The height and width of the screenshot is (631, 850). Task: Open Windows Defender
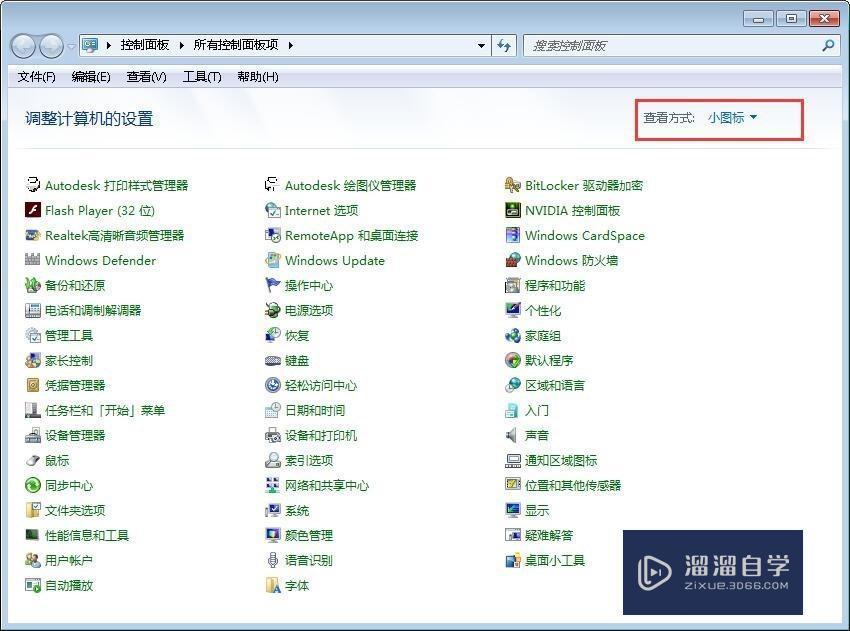[100, 260]
